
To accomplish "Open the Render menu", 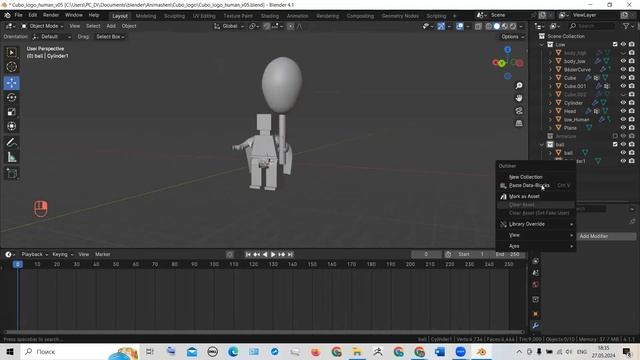I will (x=51, y=15).
